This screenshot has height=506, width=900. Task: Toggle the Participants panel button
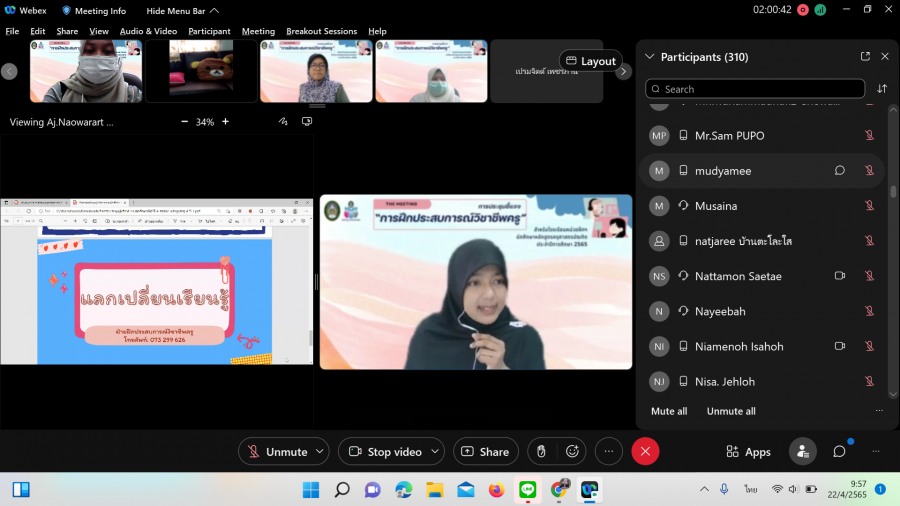(802, 452)
